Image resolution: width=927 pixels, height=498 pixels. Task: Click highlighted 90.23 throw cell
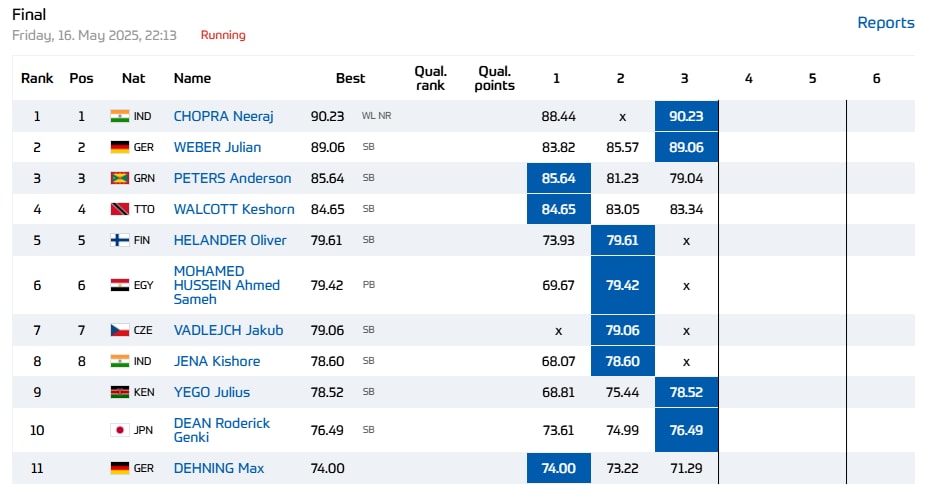686,116
